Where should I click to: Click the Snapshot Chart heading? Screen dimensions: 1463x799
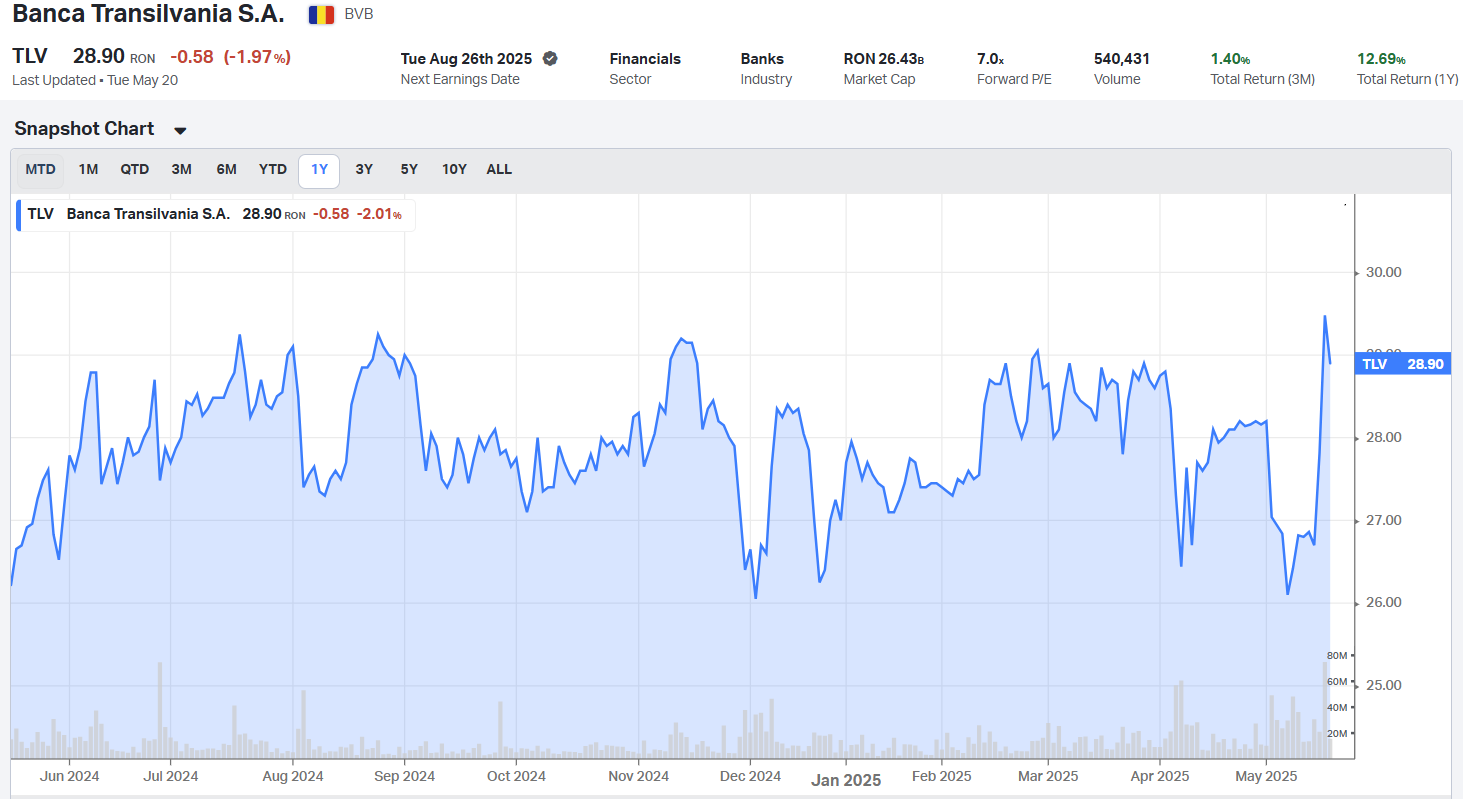pos(84,129)
